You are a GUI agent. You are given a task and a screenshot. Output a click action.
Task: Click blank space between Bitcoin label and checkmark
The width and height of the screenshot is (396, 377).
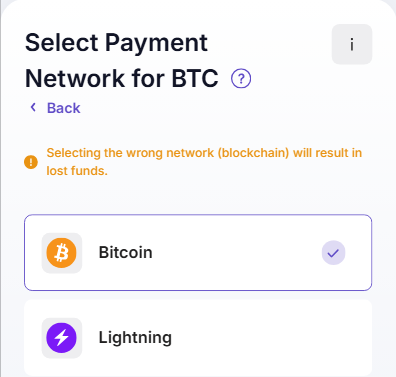pyautogui.click(x=237, y=253)
